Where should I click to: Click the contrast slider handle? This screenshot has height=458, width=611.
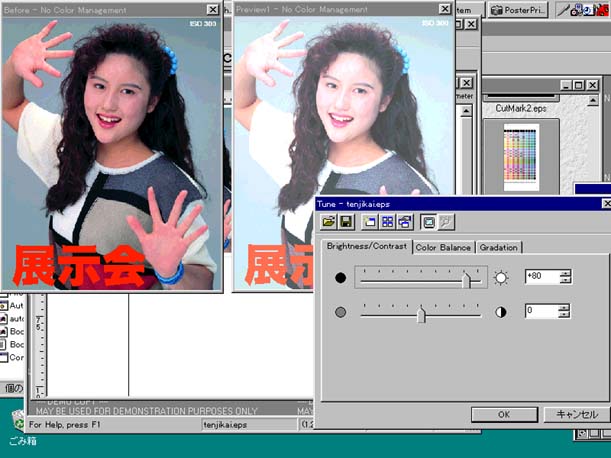[421, 314]
